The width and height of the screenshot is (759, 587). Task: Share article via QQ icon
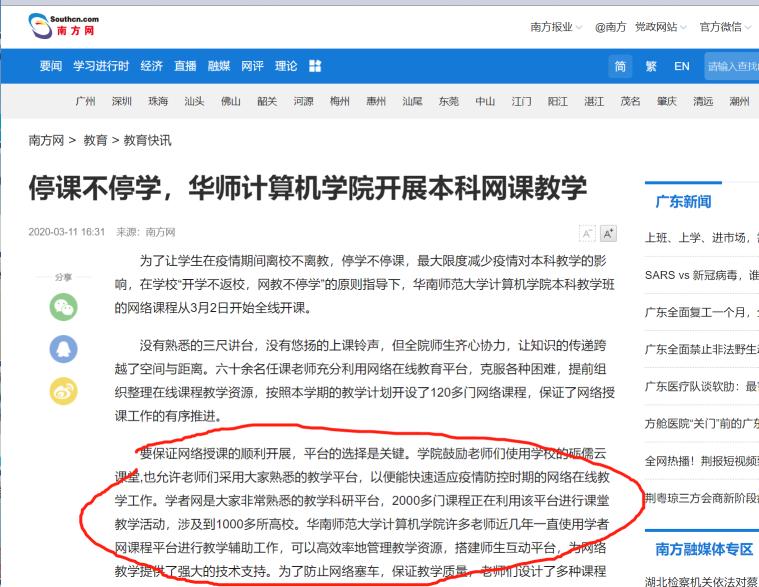pyautogui.click(x=63, y=348)
